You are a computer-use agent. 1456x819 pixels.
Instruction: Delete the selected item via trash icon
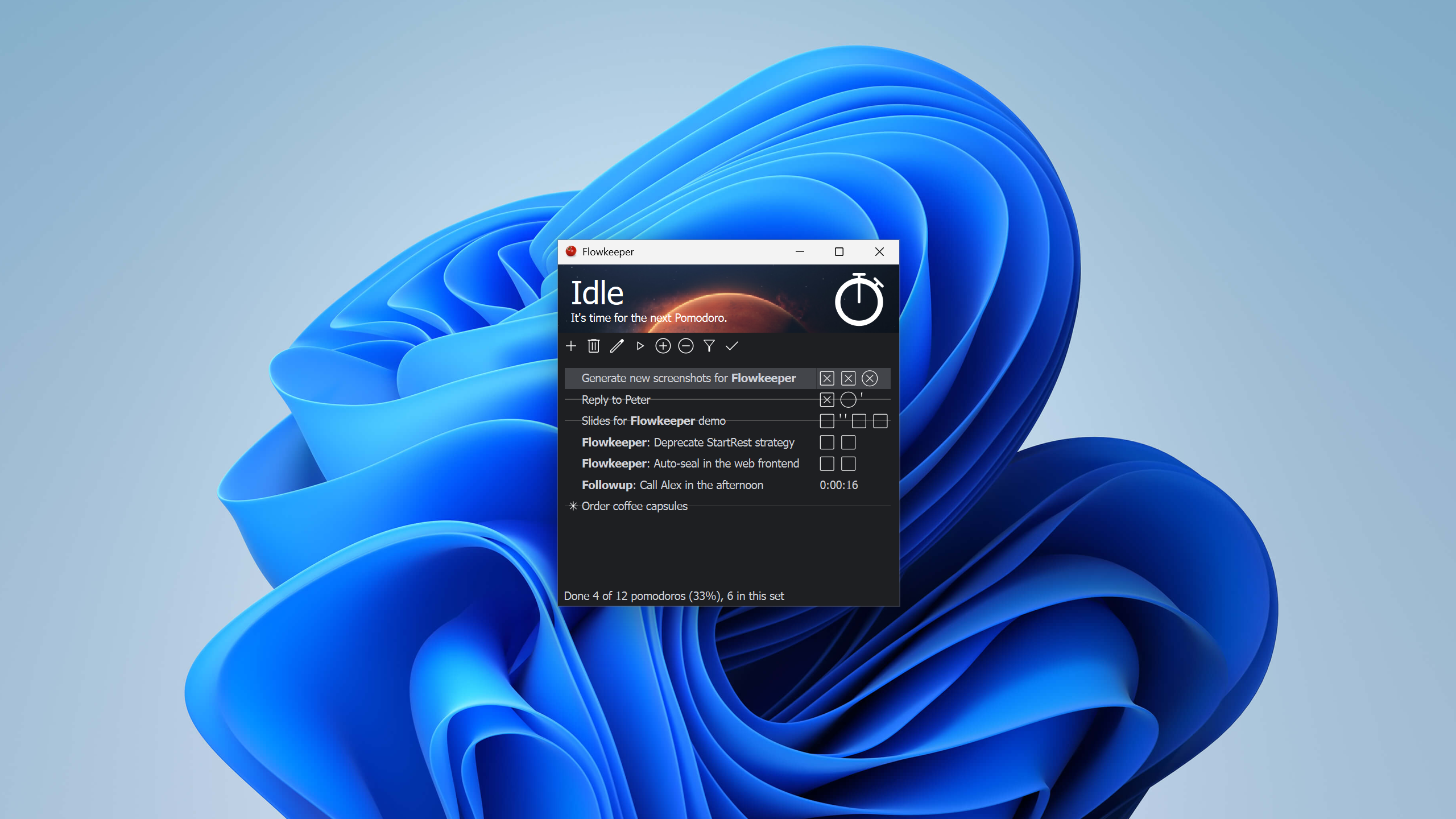(x=594, y=346)
